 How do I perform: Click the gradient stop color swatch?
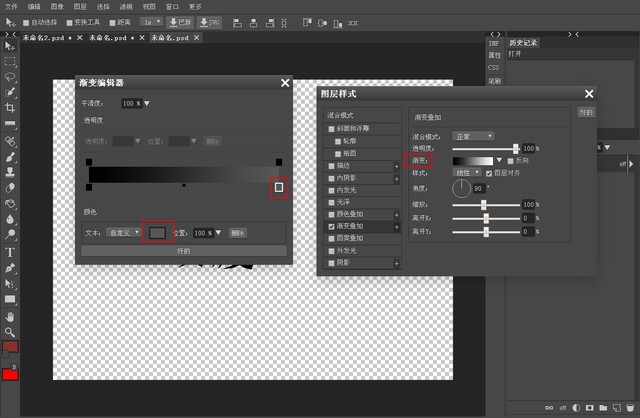[158, 233]
